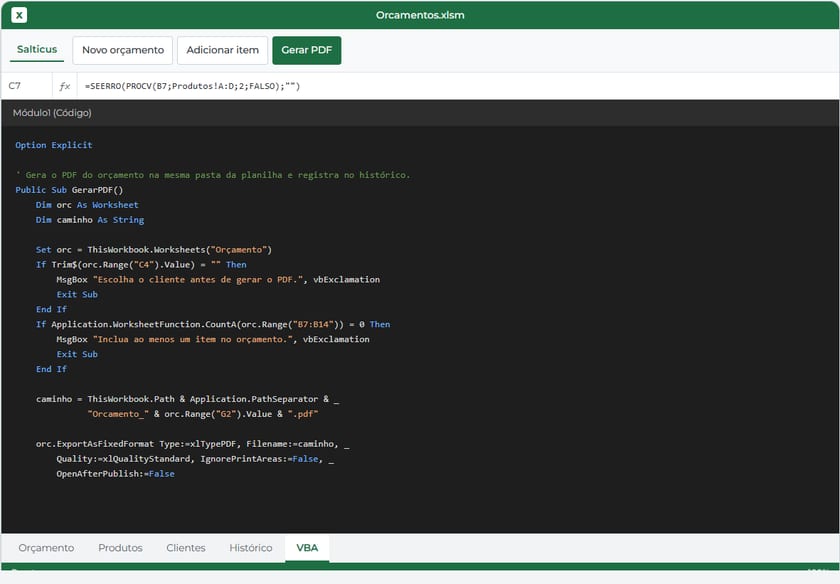Click the orc.ExportAsFixedFormat line

pyautogui.click(x=192, y=444)
